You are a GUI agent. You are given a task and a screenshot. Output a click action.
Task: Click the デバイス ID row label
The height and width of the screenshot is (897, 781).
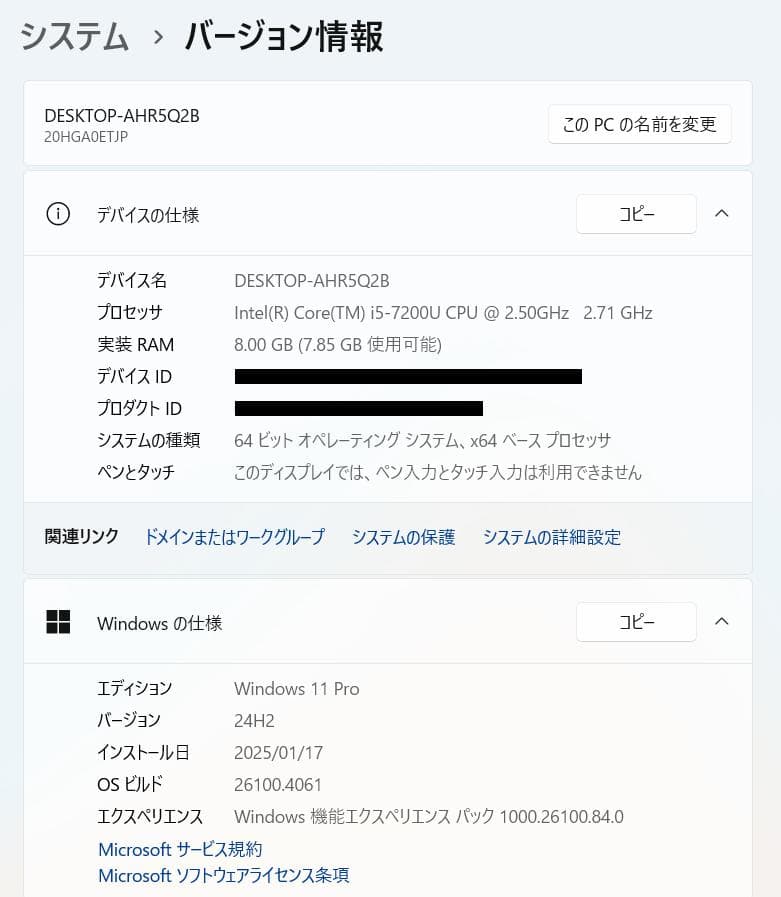pos(134,376)
